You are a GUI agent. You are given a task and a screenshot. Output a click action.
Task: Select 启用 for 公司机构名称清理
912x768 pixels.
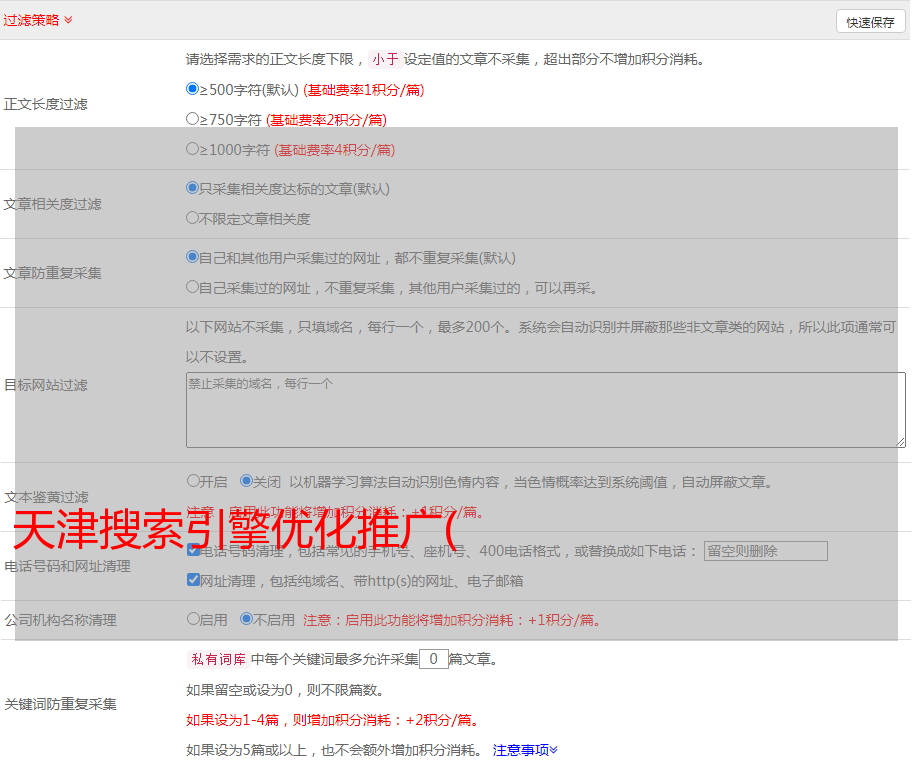[193, 619]
